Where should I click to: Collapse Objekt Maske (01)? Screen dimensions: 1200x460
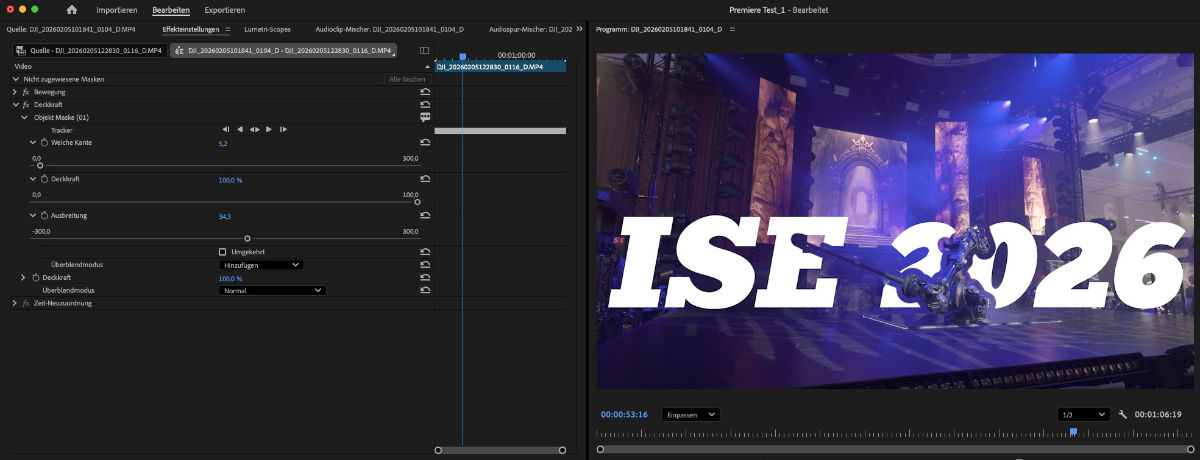coord(25,117)
